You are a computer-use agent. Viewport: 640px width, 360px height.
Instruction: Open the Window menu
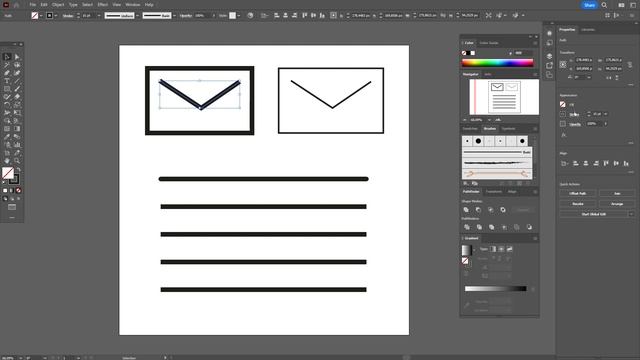point(133,5)
